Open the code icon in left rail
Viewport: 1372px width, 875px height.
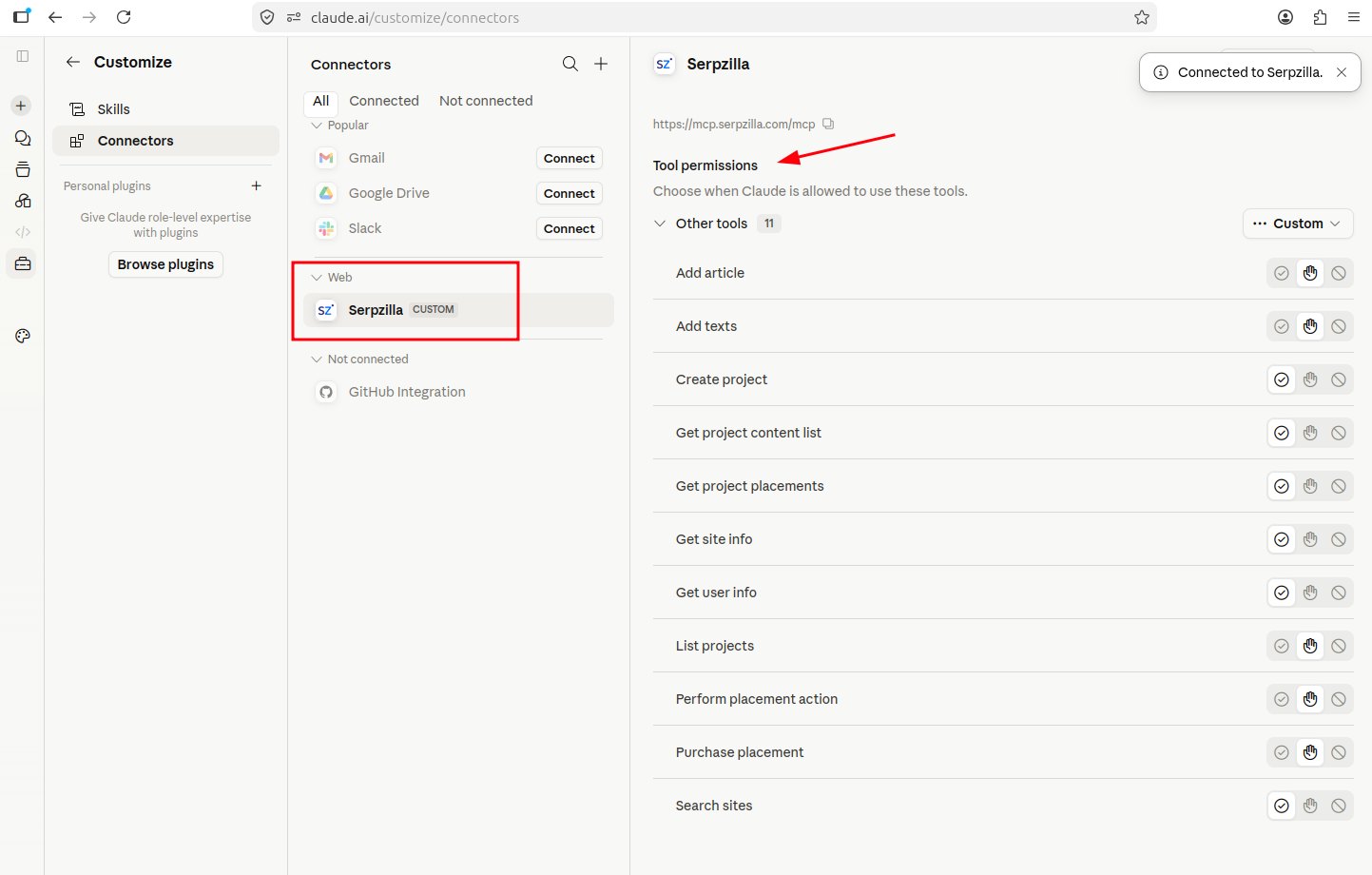(x=23, y=232)
